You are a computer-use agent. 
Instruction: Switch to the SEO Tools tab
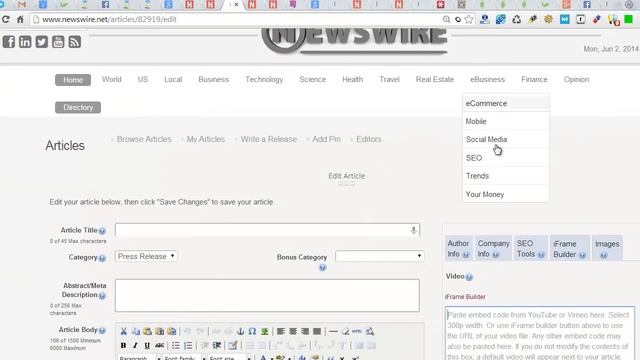point(530,248)
